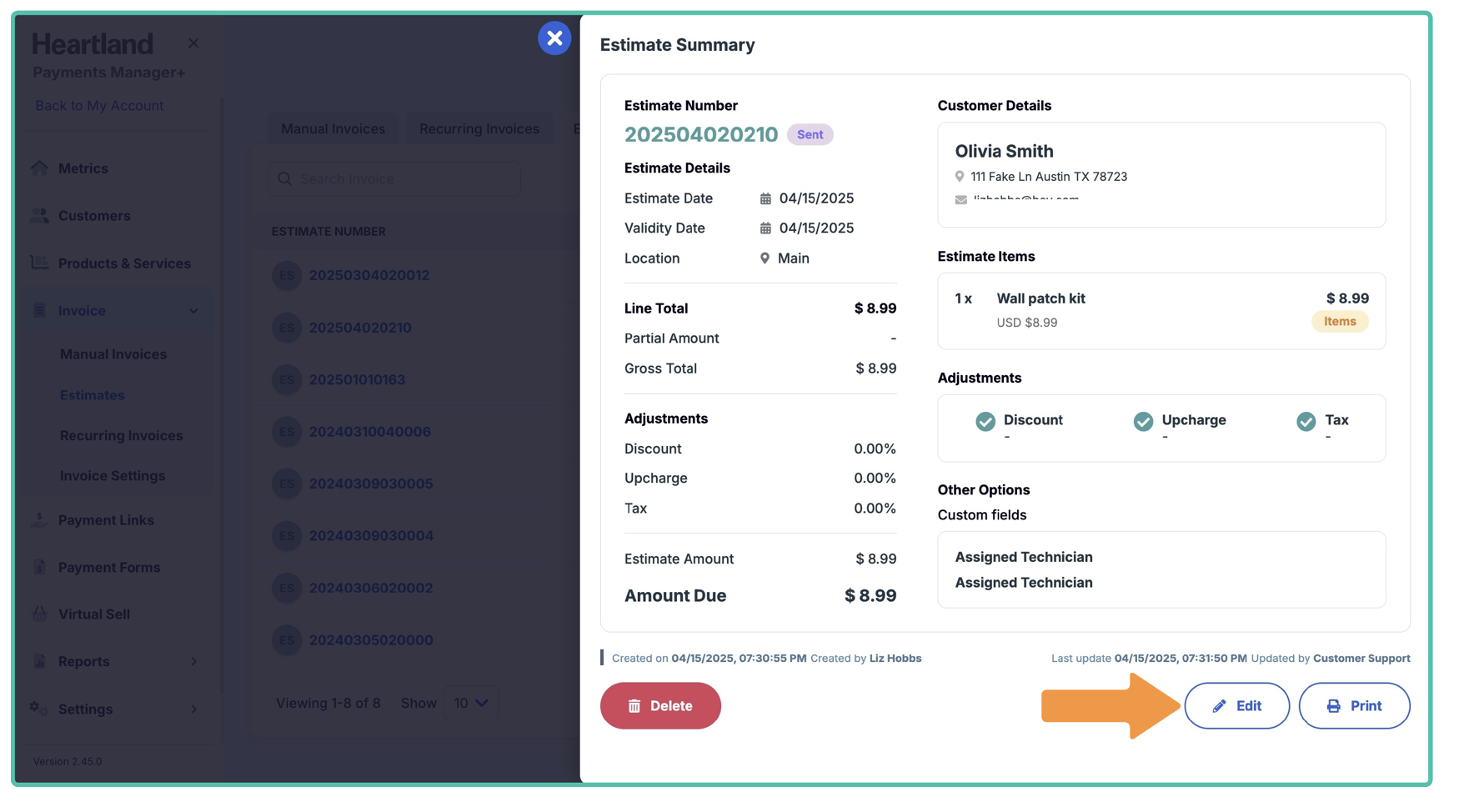Click the Payment Links icon in sidebar
Image resolution: width=1464 pixels, height=812 pixels.
coord(39,520)
